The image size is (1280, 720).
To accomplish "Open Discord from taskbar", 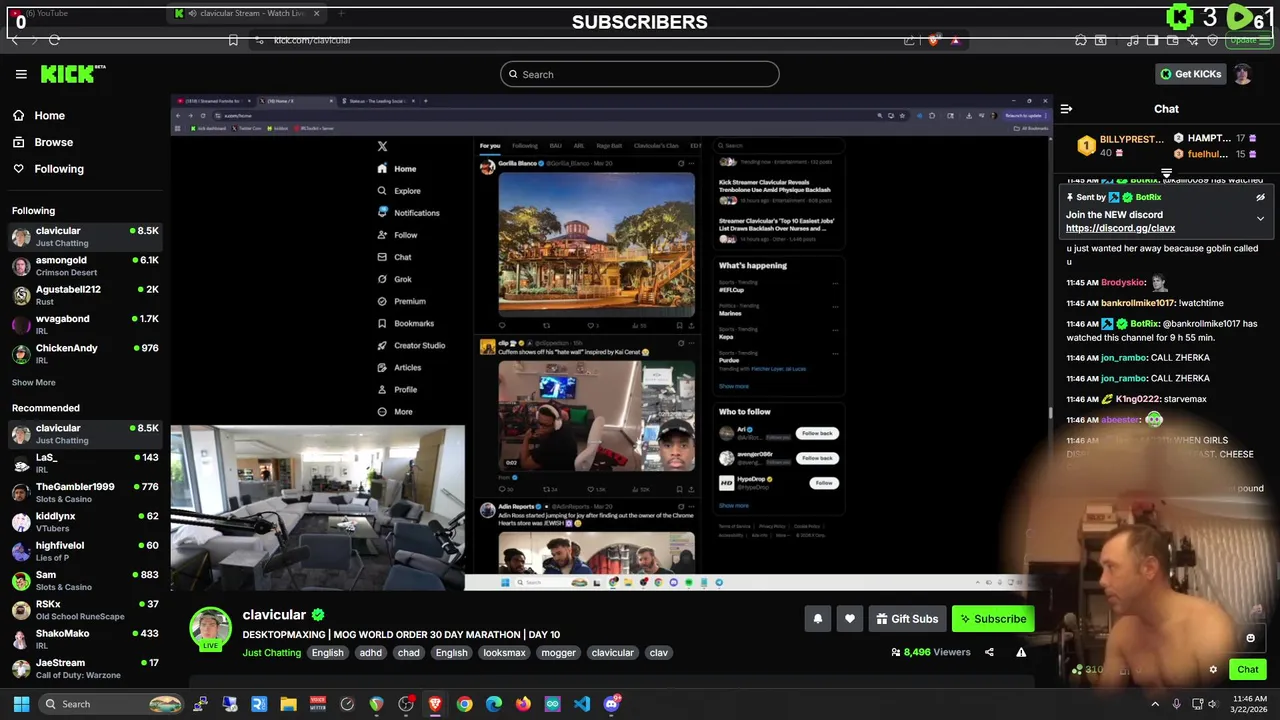I will pyautogui.click(x=611, y=704).
